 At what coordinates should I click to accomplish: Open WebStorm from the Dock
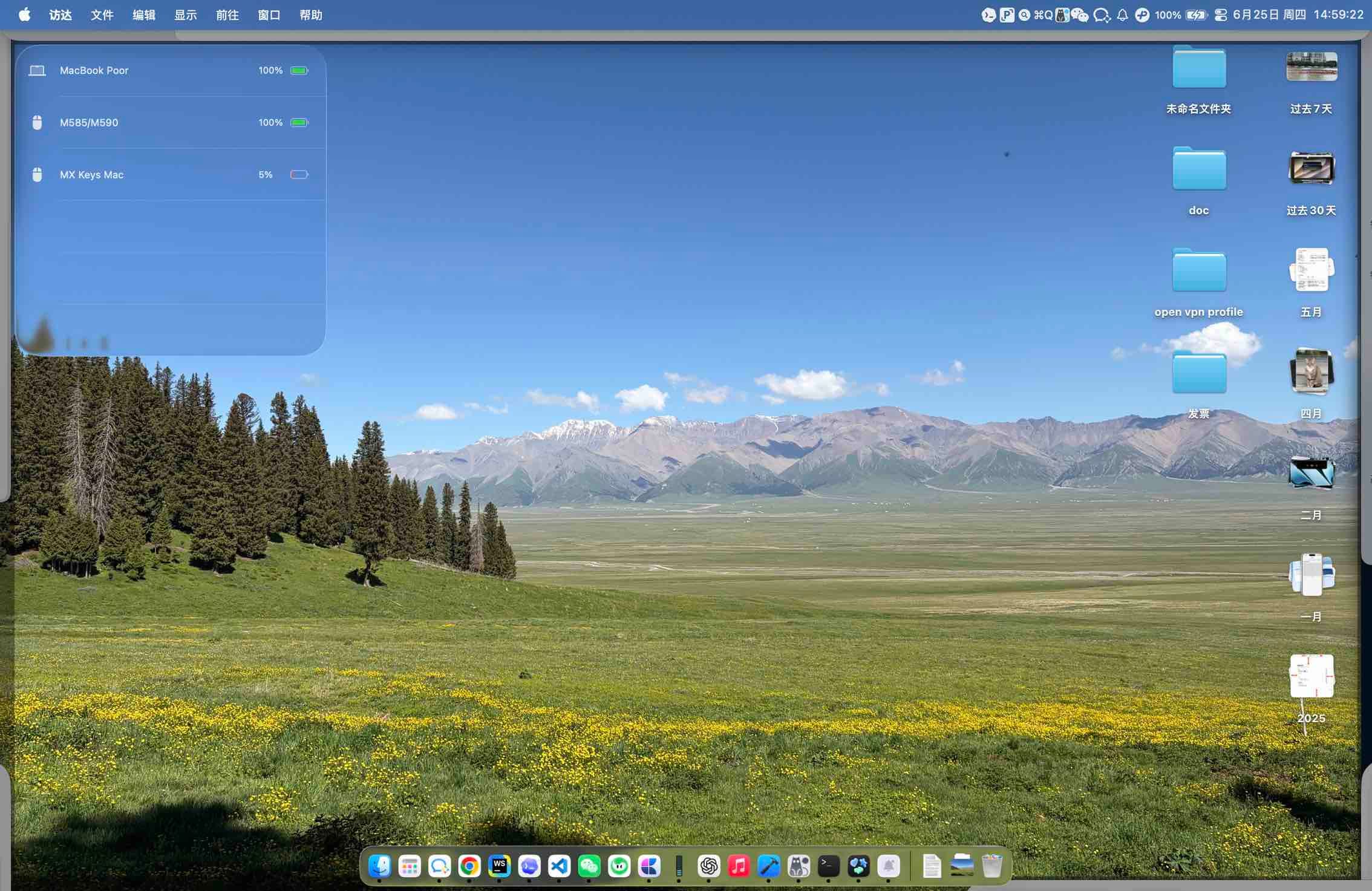pyautogui.click(x=499, y=866)
